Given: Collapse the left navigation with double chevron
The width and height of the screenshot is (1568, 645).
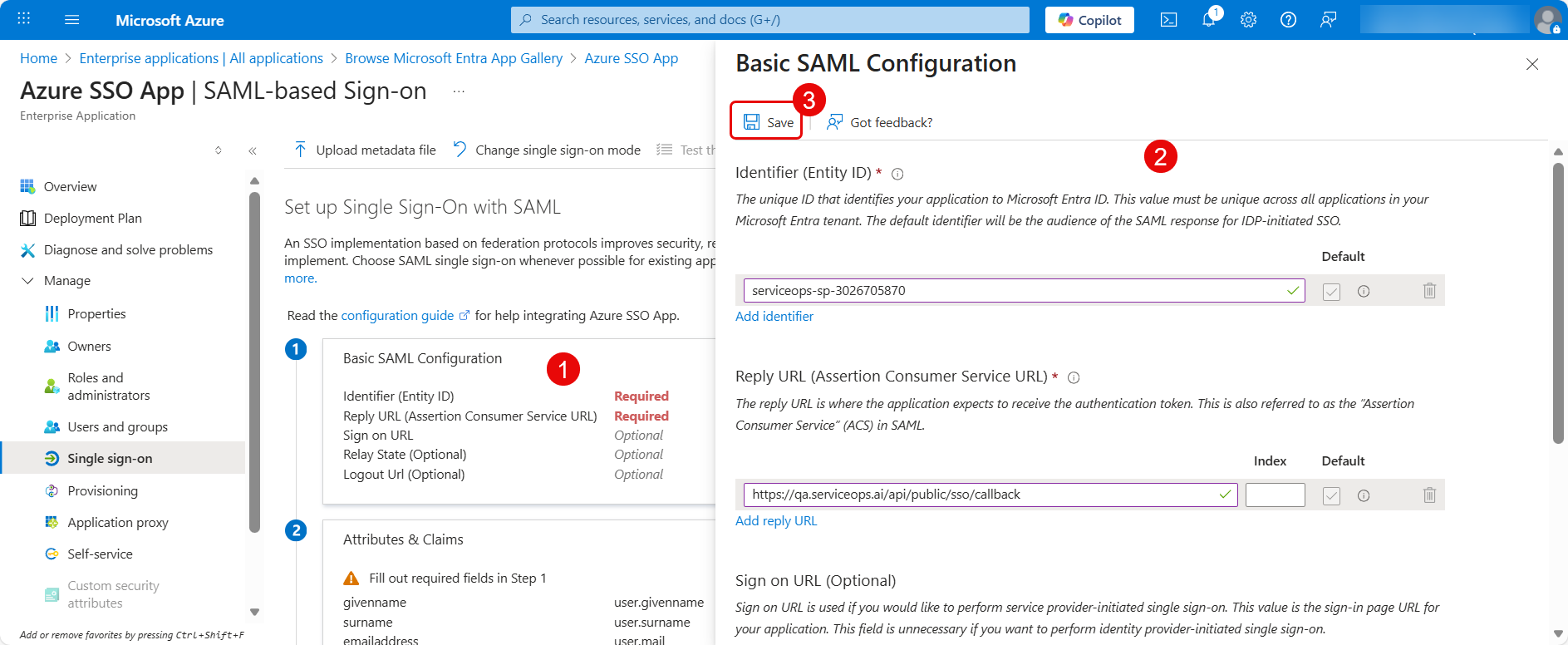Looking at the screenshot, I should tap(252, 150).
